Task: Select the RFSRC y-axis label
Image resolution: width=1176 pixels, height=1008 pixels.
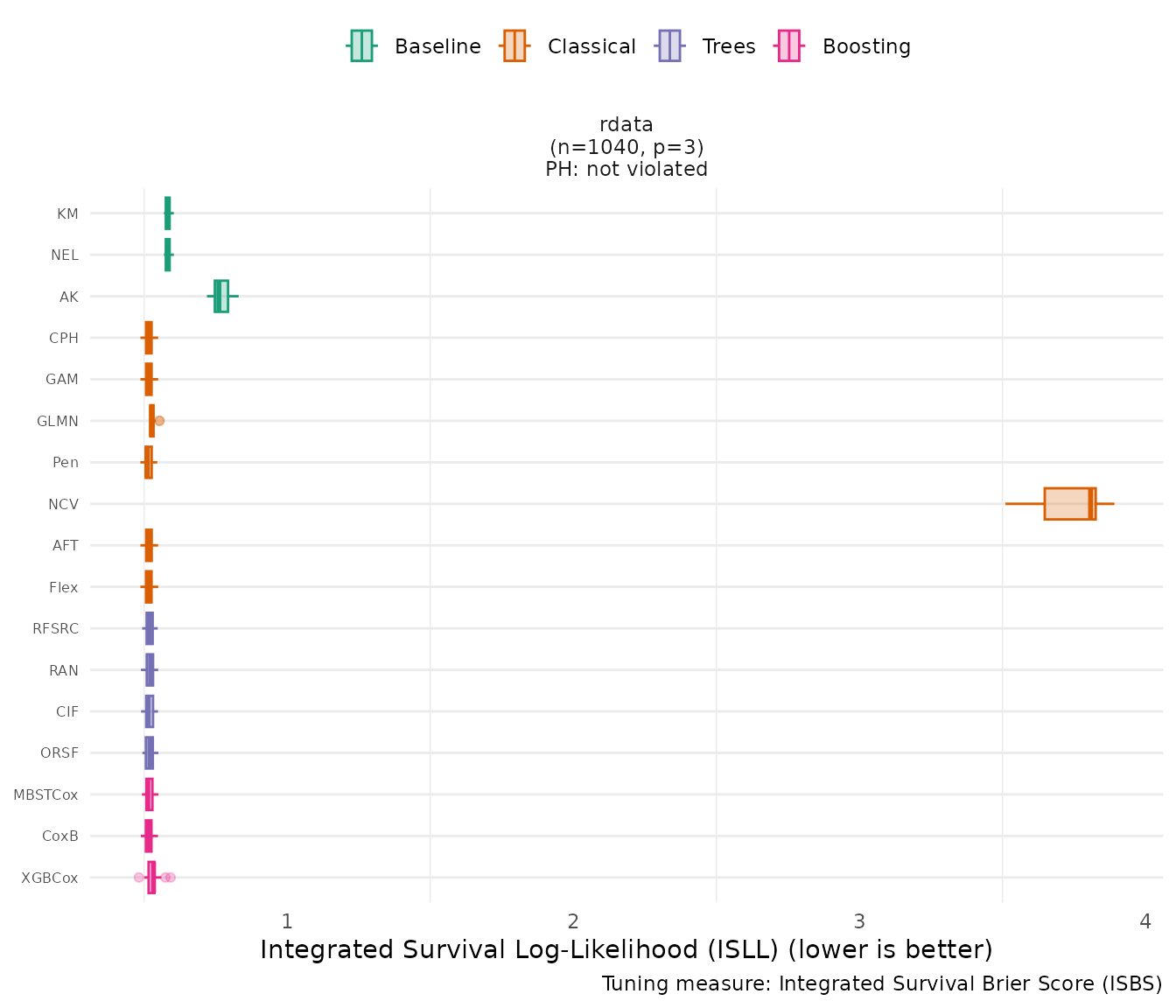Action: 55,628
